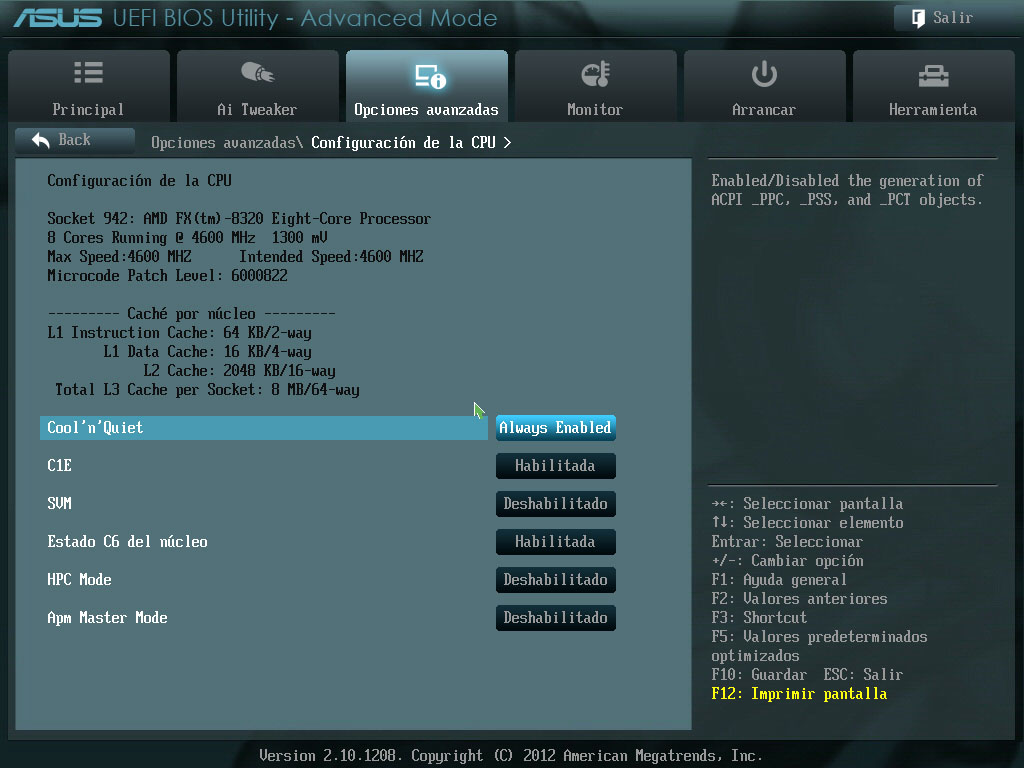Click the Back arrow icon
1024x768 pixels.
(41, 140)
